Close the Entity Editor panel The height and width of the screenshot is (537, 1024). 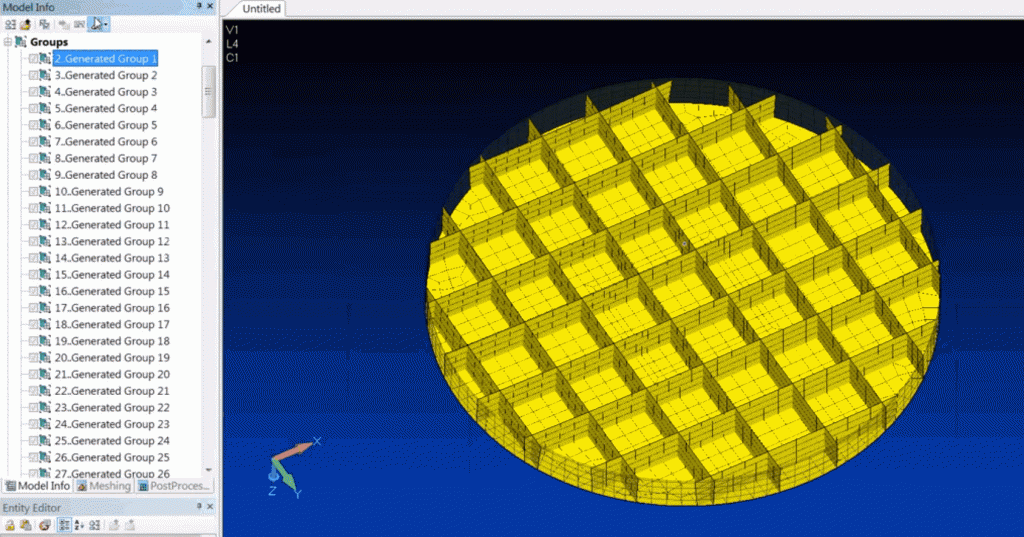tap(210, 506)
